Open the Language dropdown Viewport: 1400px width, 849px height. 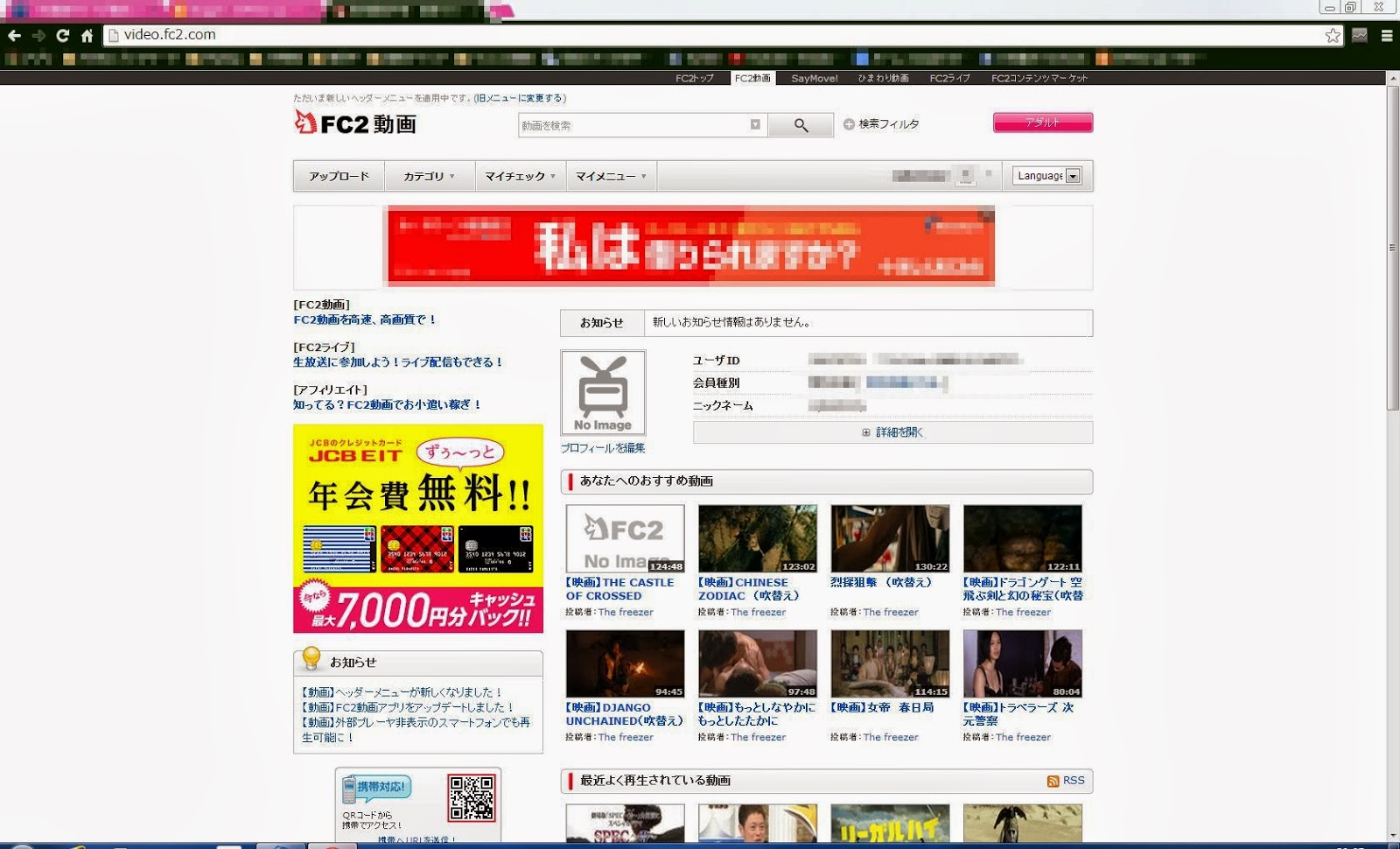(x=1048, y=176)
